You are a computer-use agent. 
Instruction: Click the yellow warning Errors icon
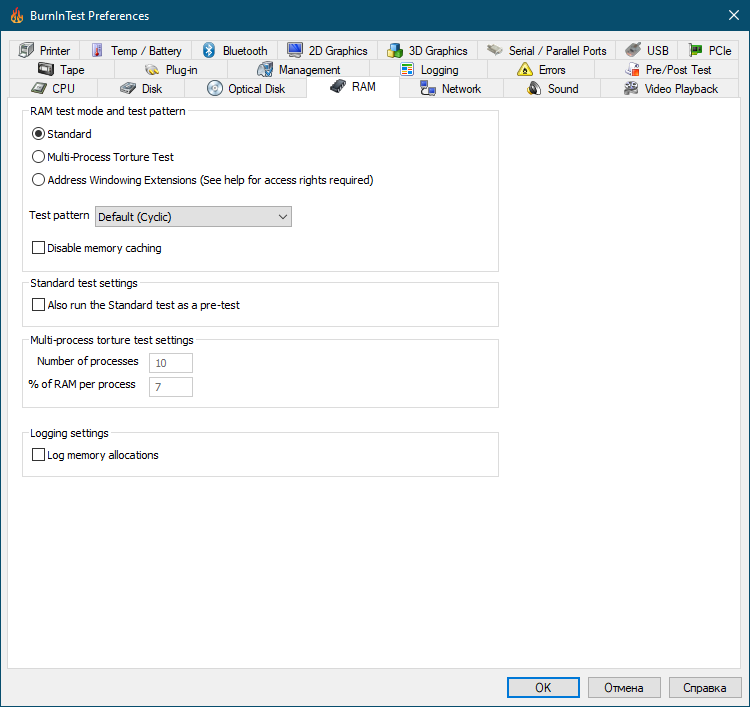coord(525,69)
